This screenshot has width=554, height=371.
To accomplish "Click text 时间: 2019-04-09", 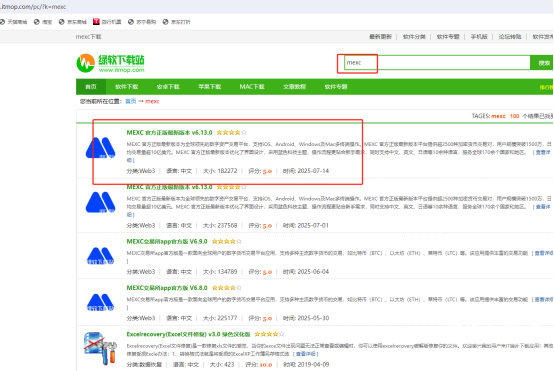I will [306, 364].
